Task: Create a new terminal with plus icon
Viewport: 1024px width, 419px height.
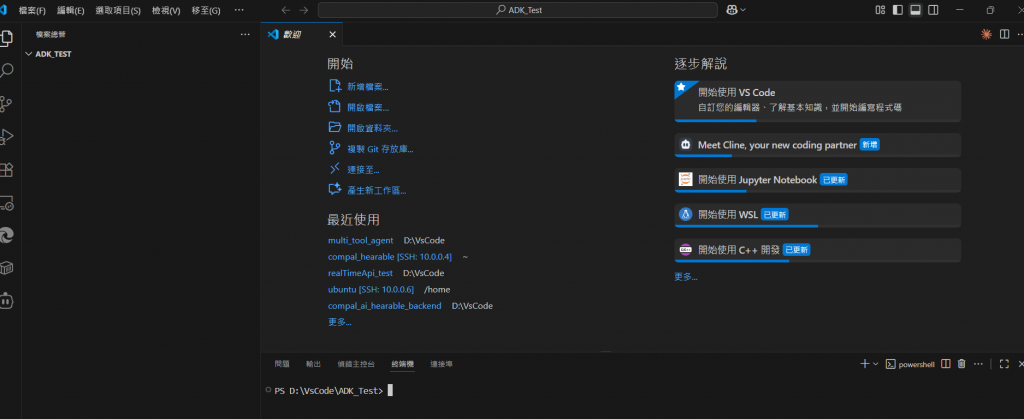Action: (865, 364)
